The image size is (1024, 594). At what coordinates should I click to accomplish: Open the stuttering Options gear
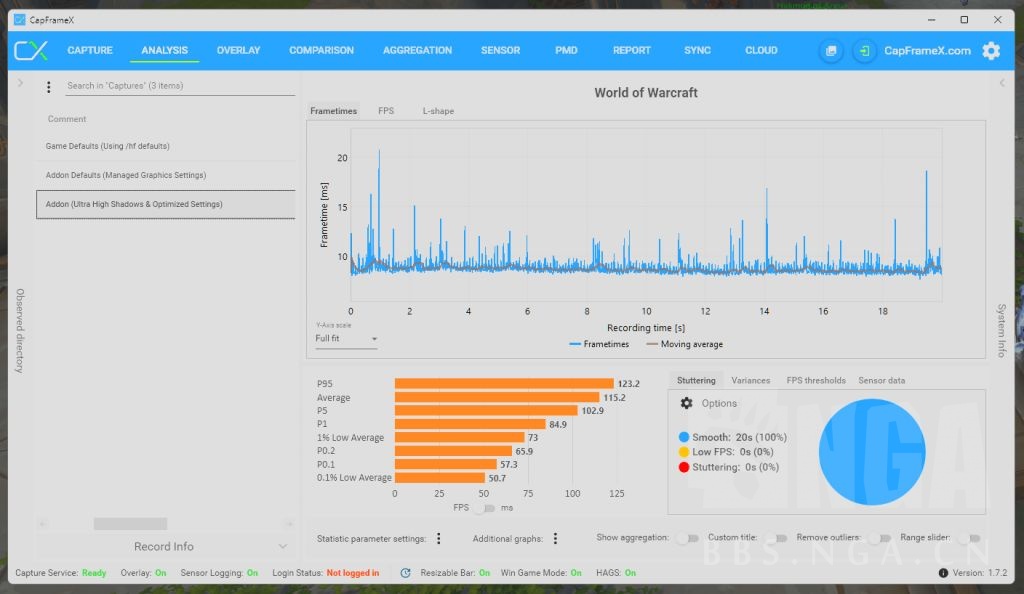click(686, 403)
